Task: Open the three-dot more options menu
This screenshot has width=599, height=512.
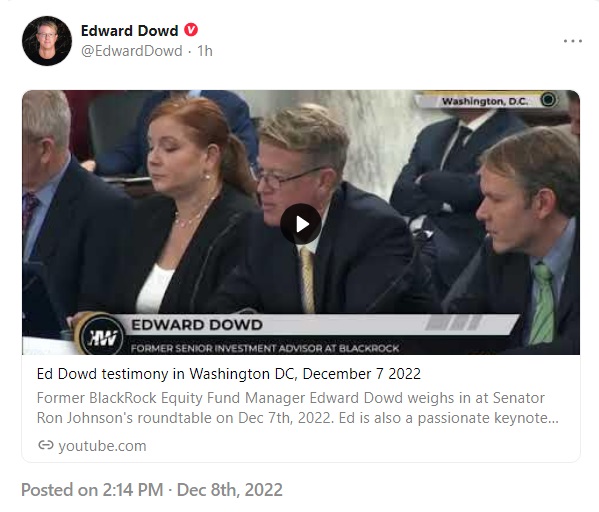Action: coord(573,41)
